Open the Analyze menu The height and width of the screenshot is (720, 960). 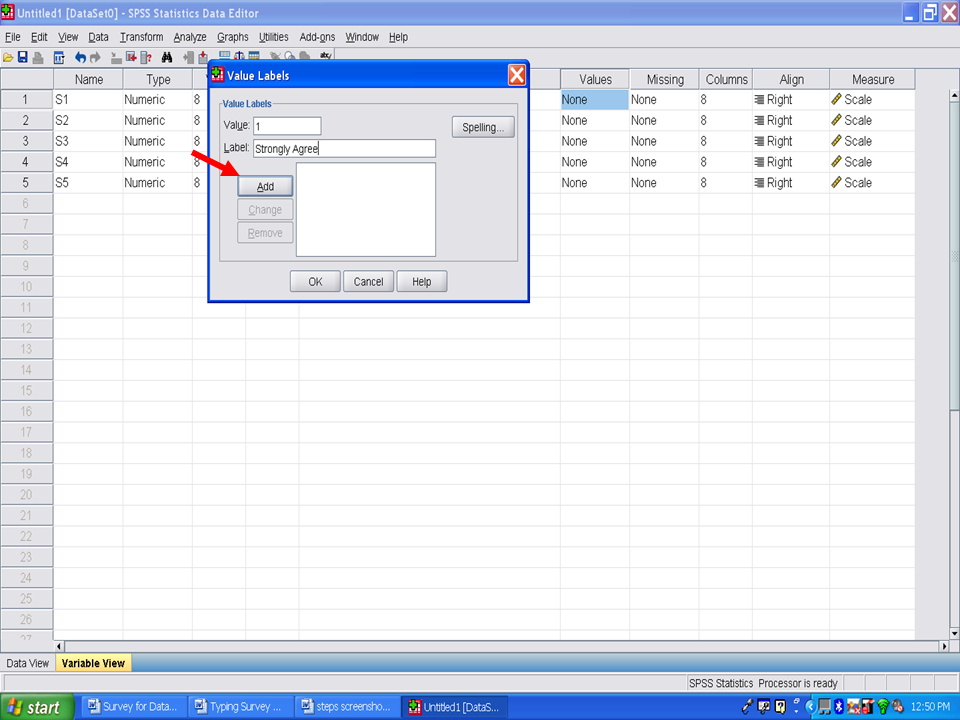point(190,37)
